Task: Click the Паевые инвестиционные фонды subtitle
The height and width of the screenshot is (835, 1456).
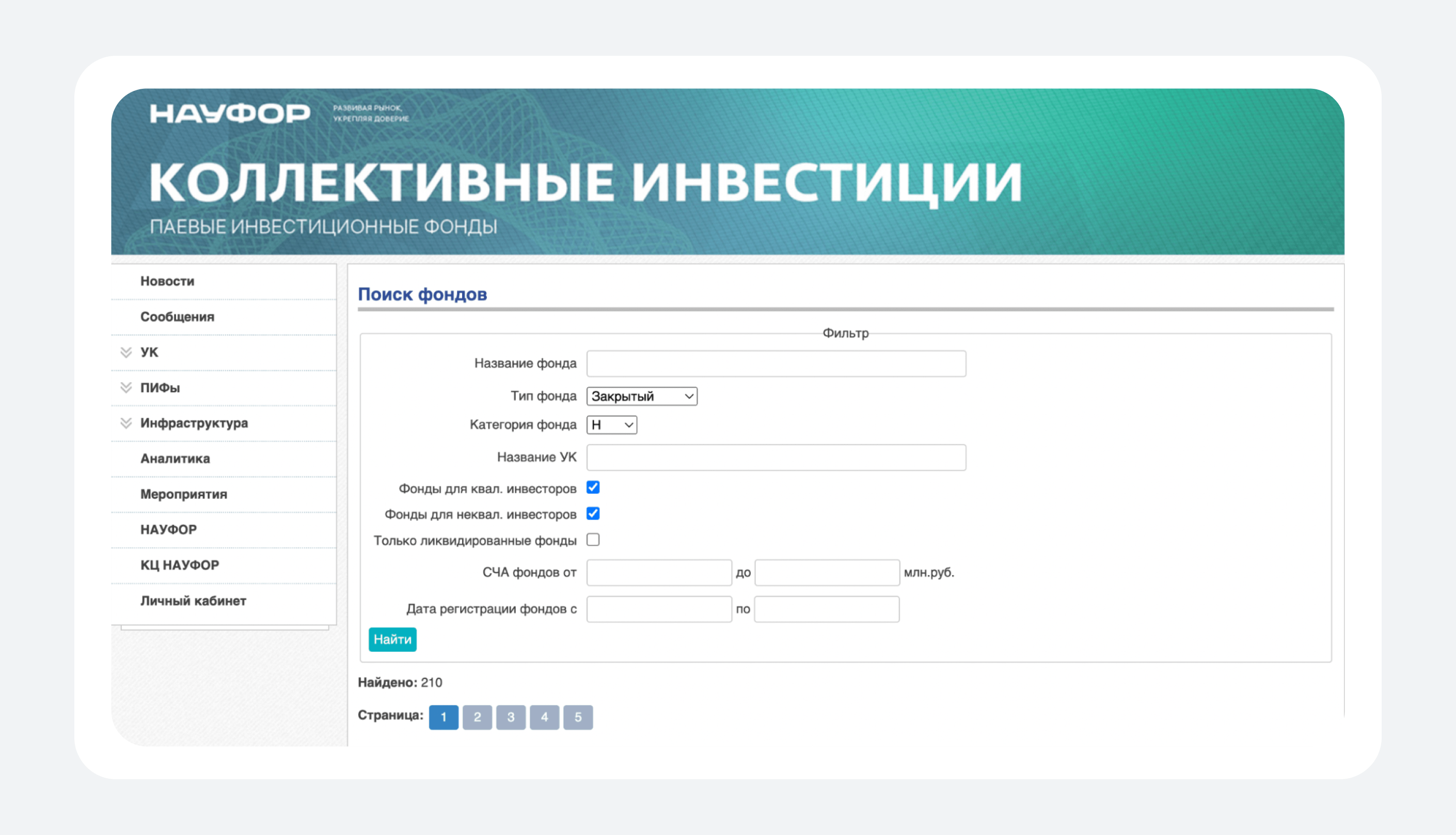Action: 323,227
